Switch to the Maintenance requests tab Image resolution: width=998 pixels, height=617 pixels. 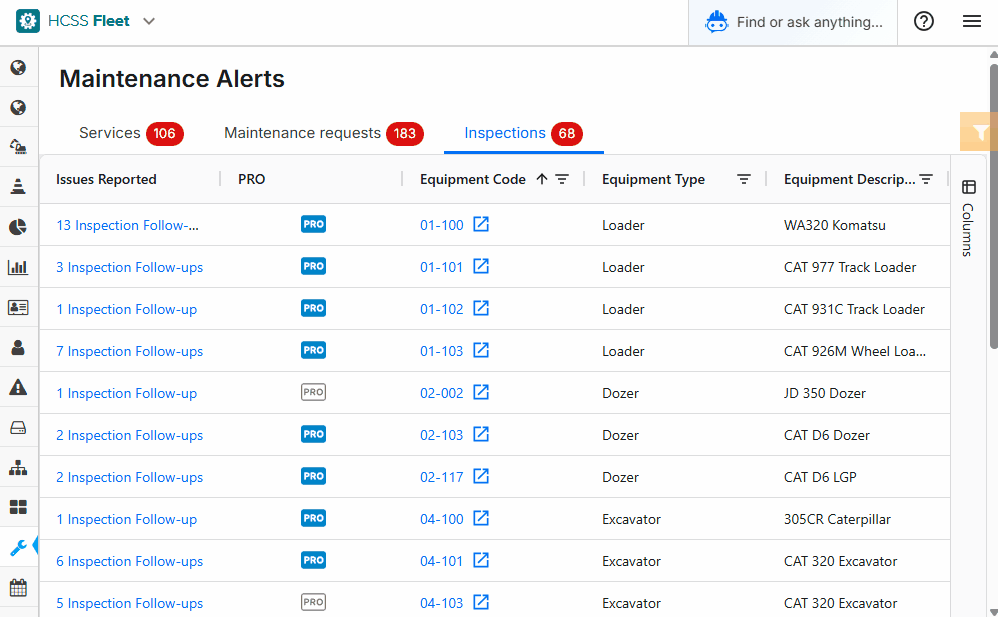[x=303, y=133]
